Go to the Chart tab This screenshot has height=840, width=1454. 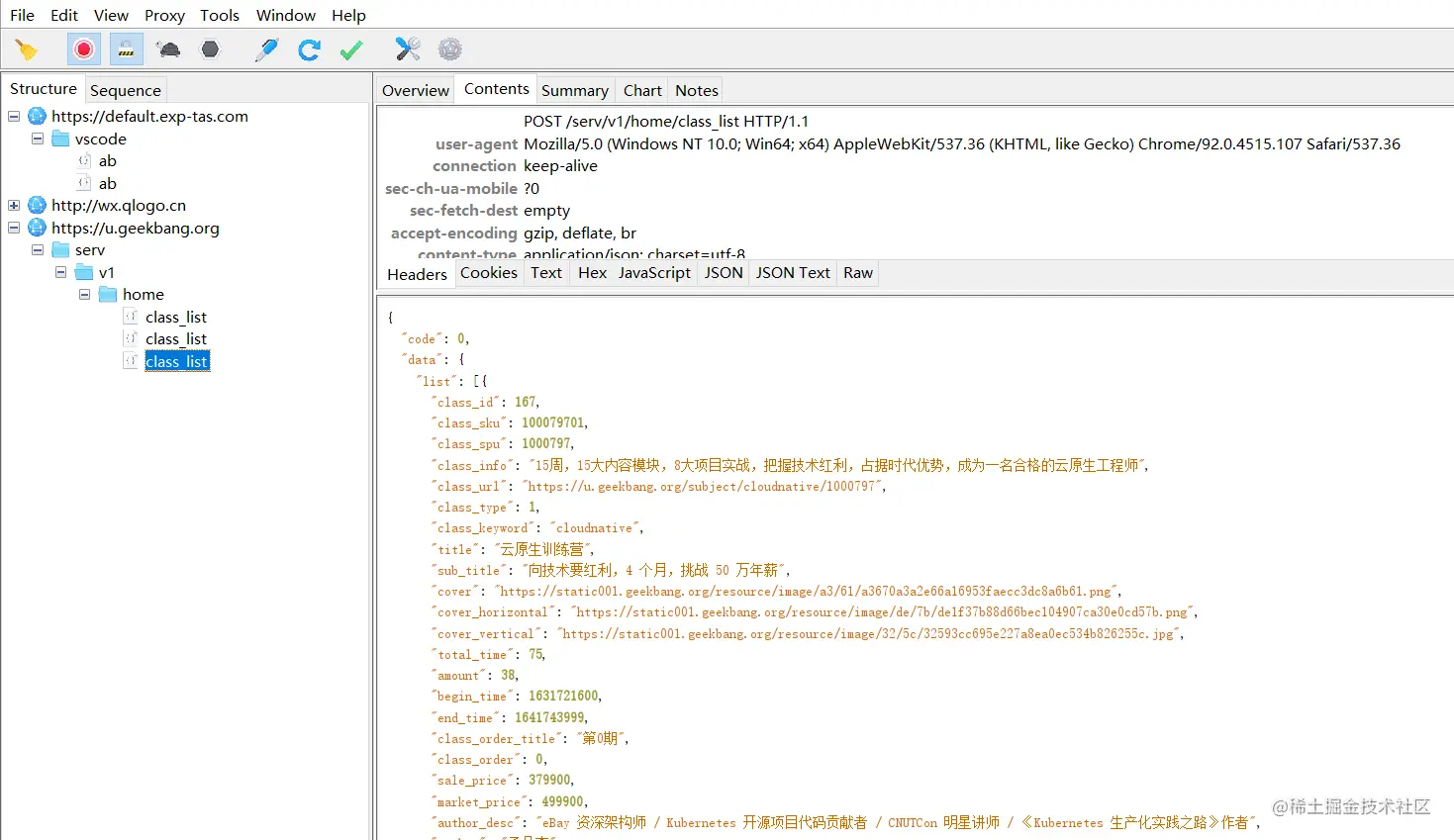coord(642,90)
